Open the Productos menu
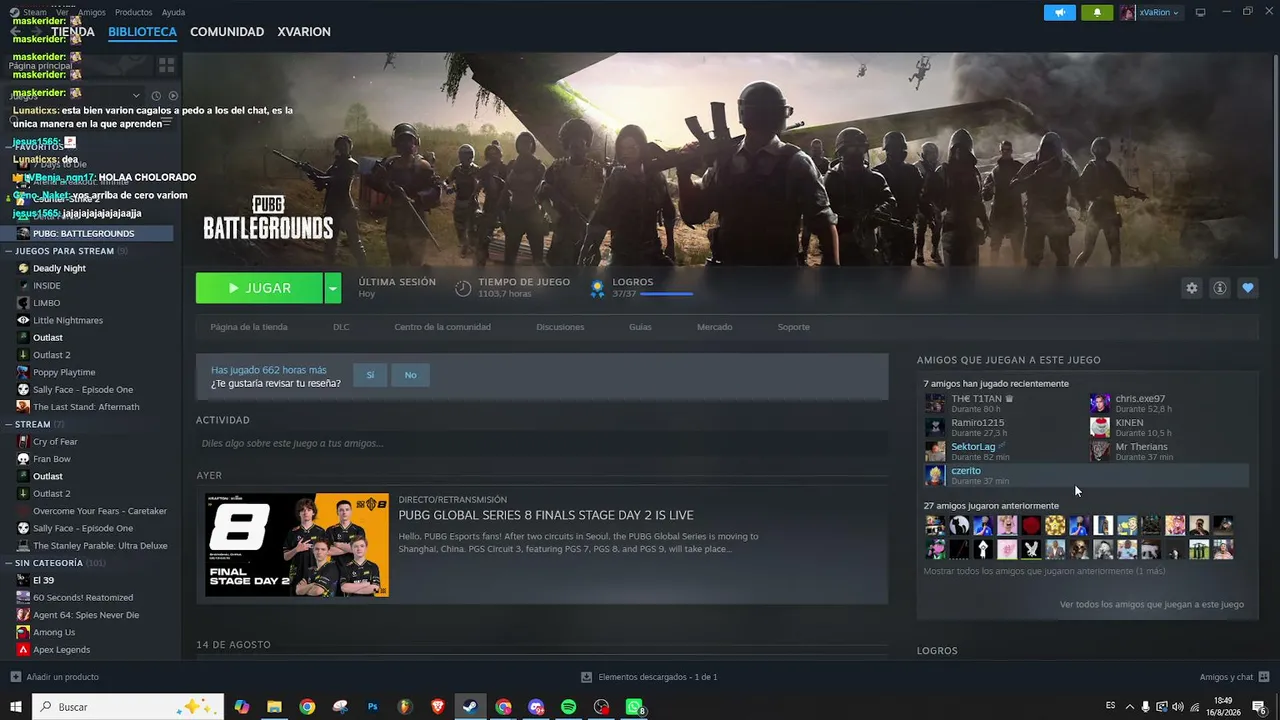 (134, 12)
